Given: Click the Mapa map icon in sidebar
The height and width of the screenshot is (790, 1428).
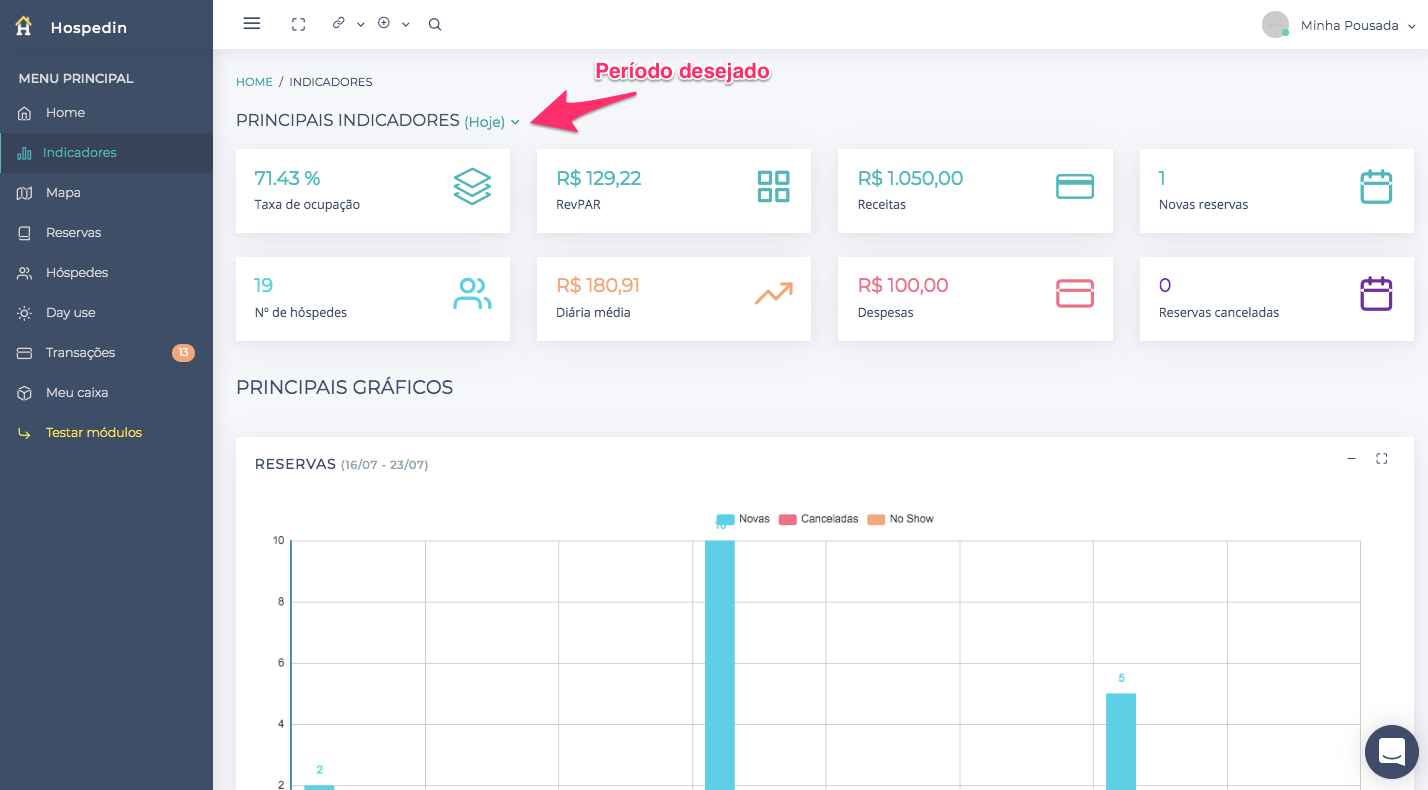Looking at the screenshot, I should [25, 193].
